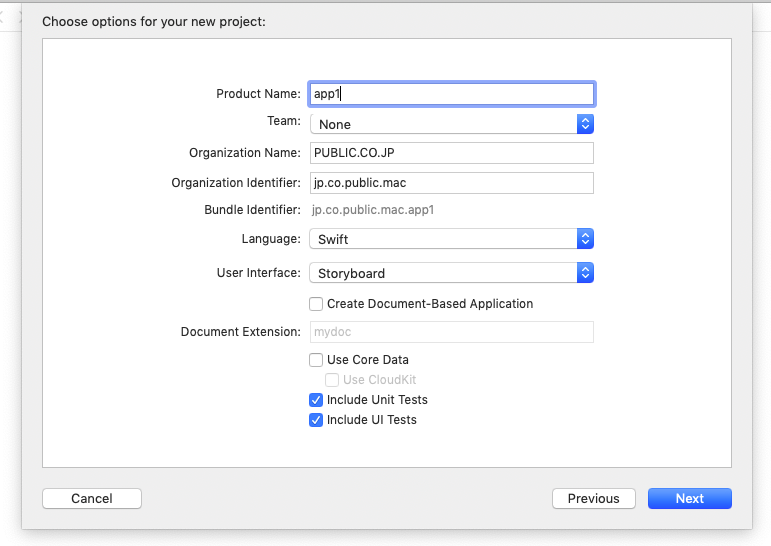Go back with the Previous button
The height and width of the screenshot is (546, 771).
click(593, 498)
